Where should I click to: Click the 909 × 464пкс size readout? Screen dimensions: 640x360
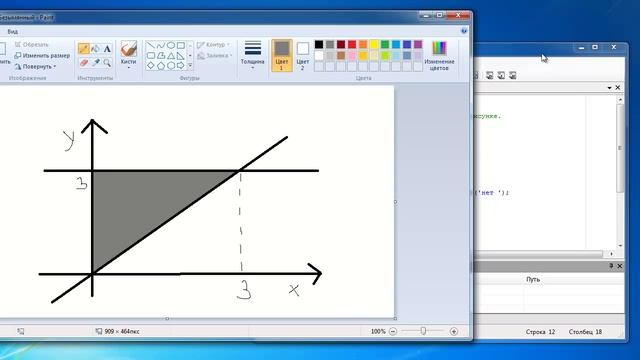122,331
